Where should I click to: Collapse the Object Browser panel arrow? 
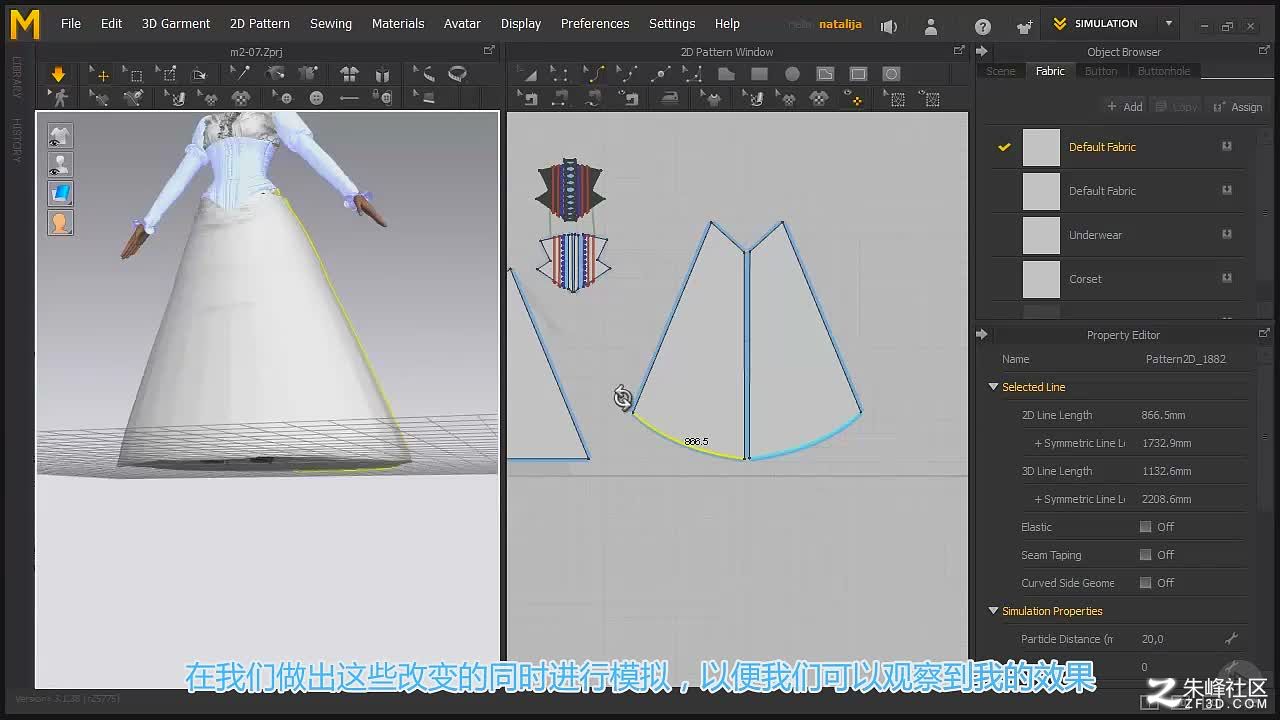tap(982, 52)
